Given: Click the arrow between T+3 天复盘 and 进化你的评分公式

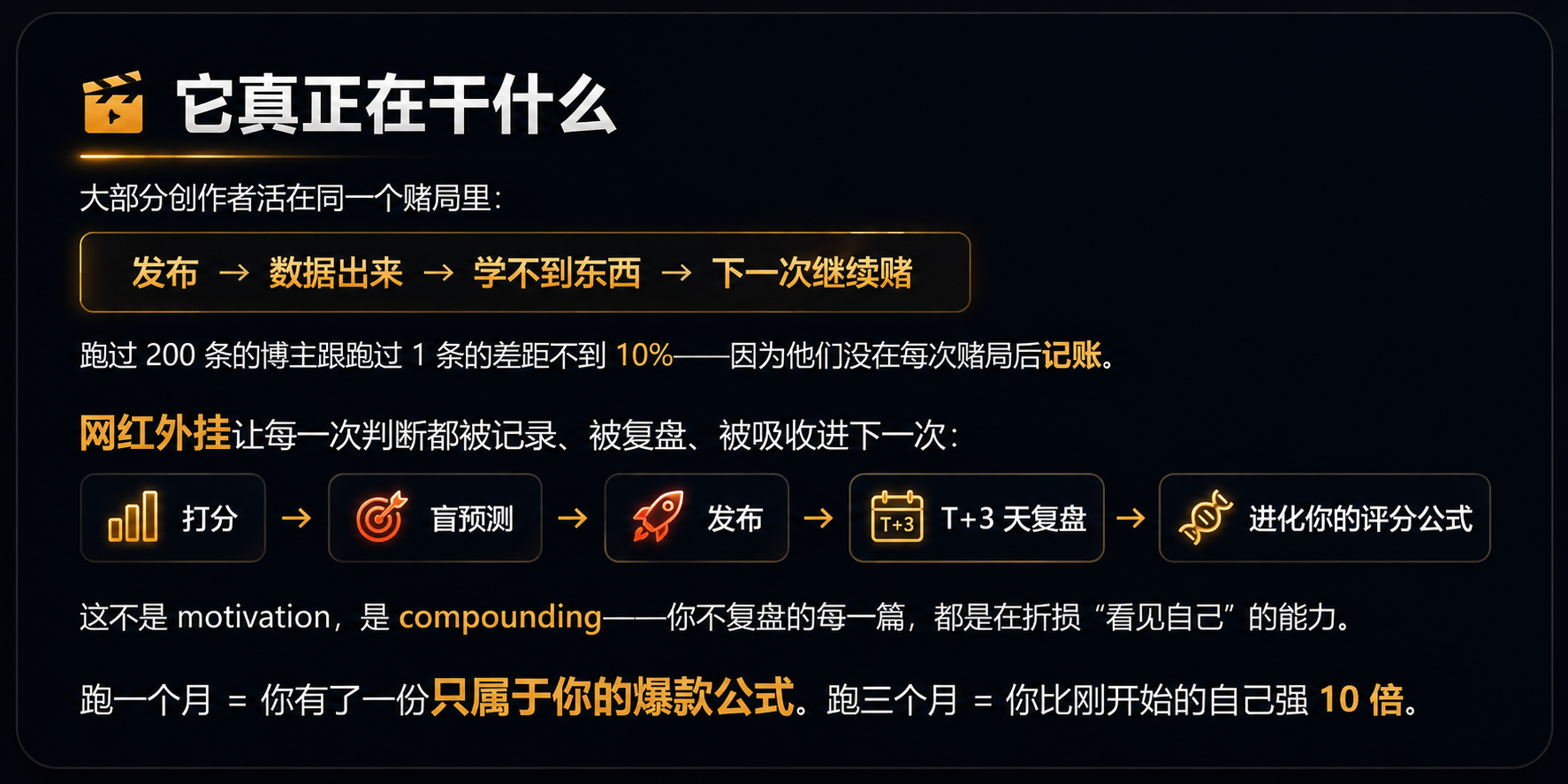Looking at the screenshot, I should (1130, 517).
